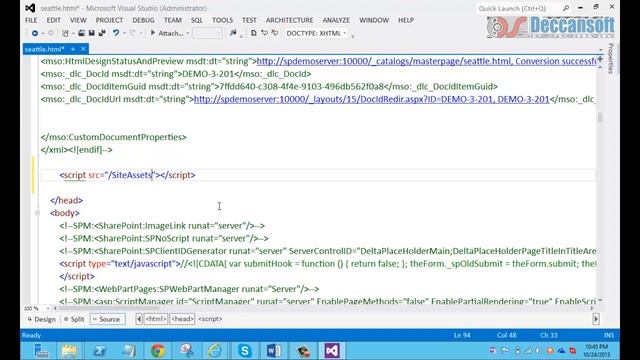
Task: Select the seattle.html document tab
Action: [x=44, y=49]
